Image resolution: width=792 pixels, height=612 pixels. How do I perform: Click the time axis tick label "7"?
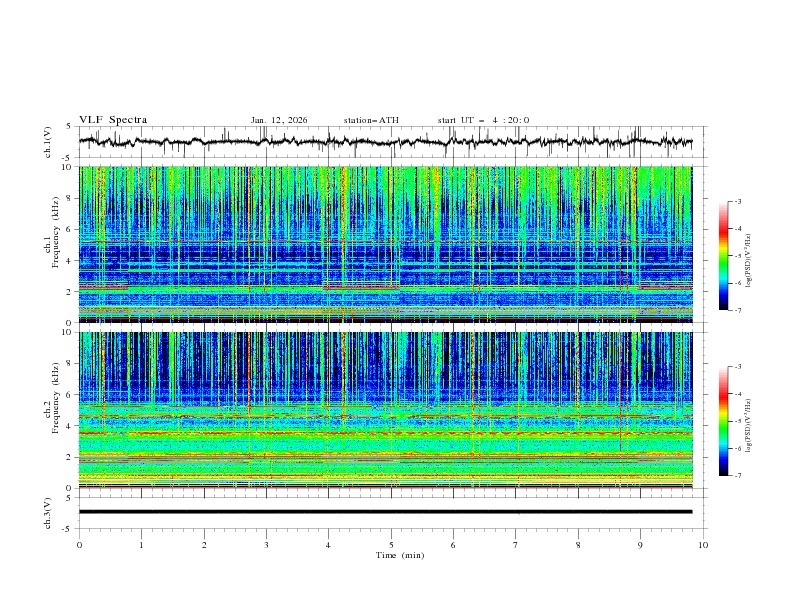coord(516,545)
